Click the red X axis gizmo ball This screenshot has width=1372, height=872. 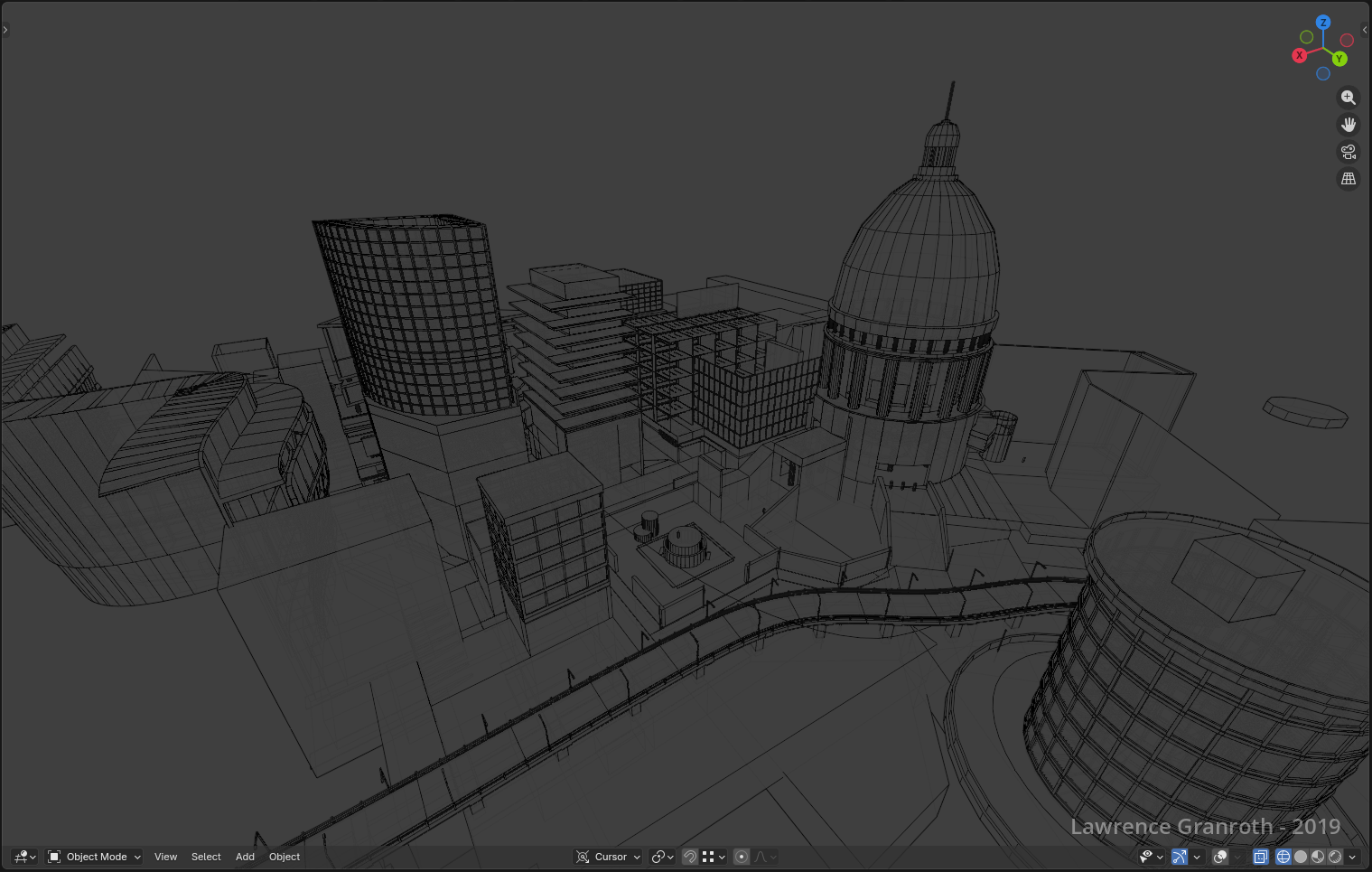pyautogui.click(x=1299, y=55)
